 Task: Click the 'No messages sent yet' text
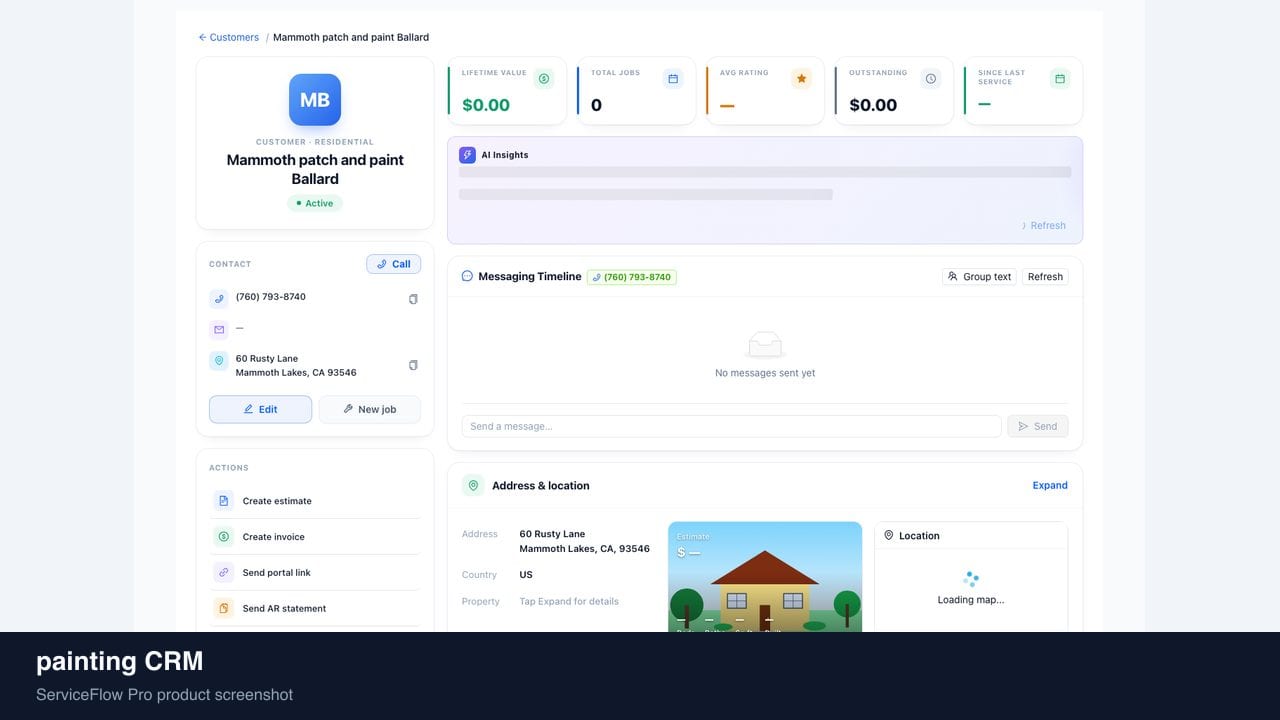coord(765,373)
